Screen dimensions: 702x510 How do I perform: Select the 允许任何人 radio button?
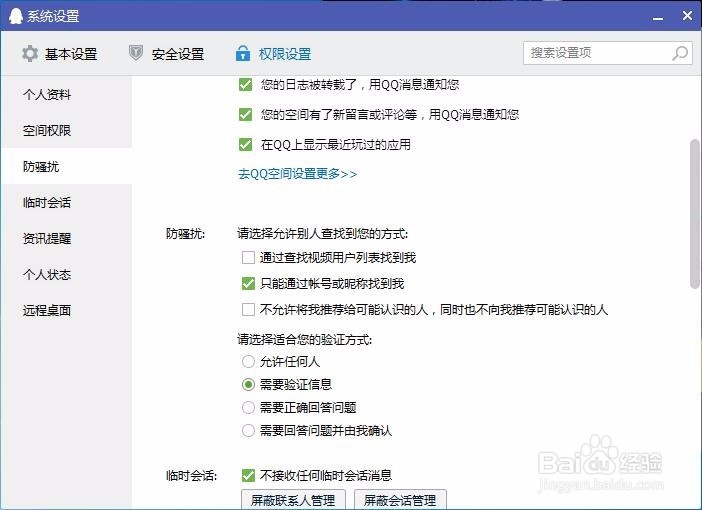pyautogui.click(x=248, y=361)
